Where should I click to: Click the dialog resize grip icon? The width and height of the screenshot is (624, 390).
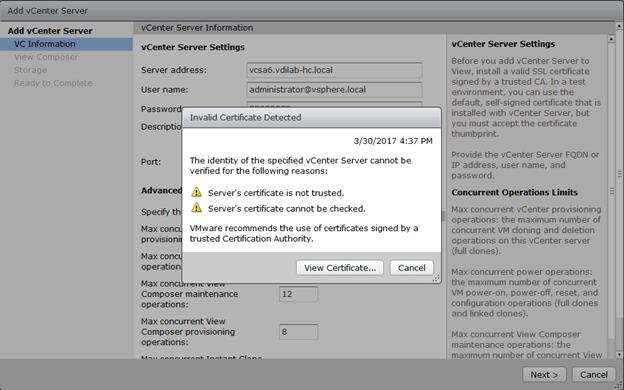(x=436, y=279)
